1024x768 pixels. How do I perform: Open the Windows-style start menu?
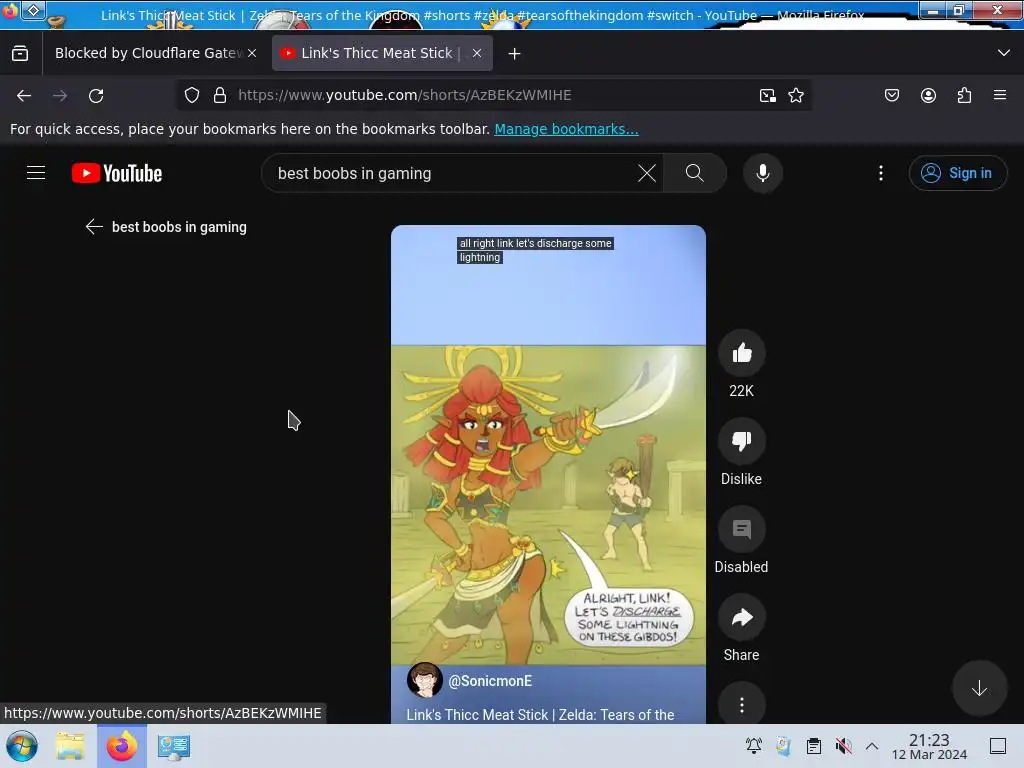[x=21, y=746]
